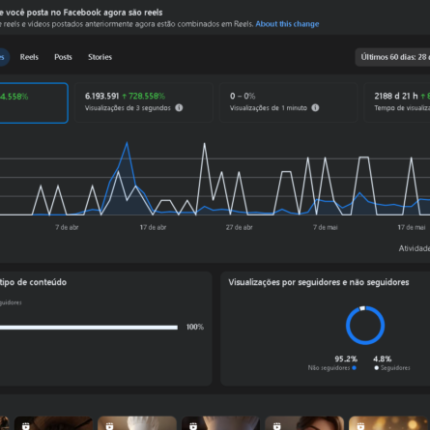The height and width of the screenshot is (430, 430).
Task: Select the 0 one-minute views metric card
Action: pyautogui.click(x=289, y=103)
